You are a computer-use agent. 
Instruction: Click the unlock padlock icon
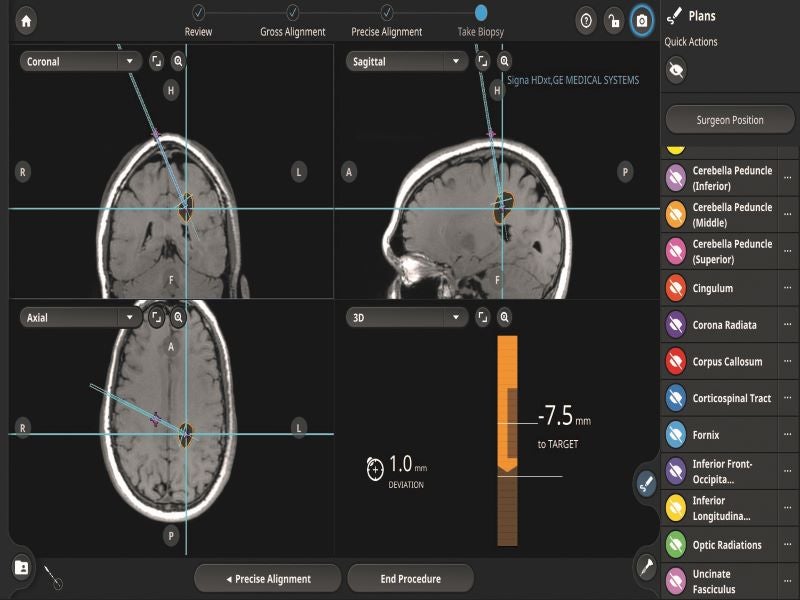point(614,20)
